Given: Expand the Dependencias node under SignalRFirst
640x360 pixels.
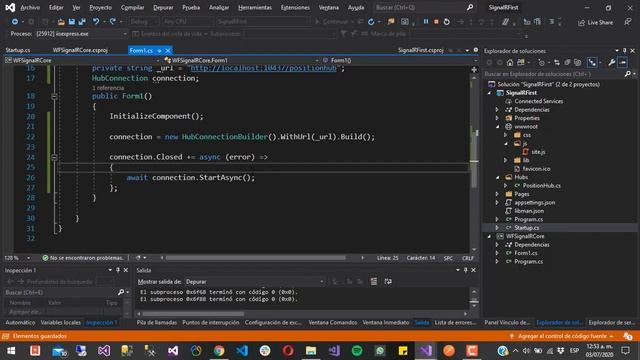Looking at the screenshot, I should click(497, 110).
